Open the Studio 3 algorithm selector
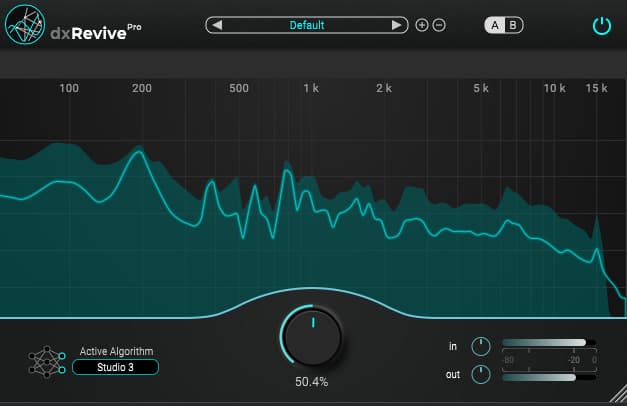Image resolution: width=627 pixels, height=406 pixels. pyautogui.click(x=116, y=367)
